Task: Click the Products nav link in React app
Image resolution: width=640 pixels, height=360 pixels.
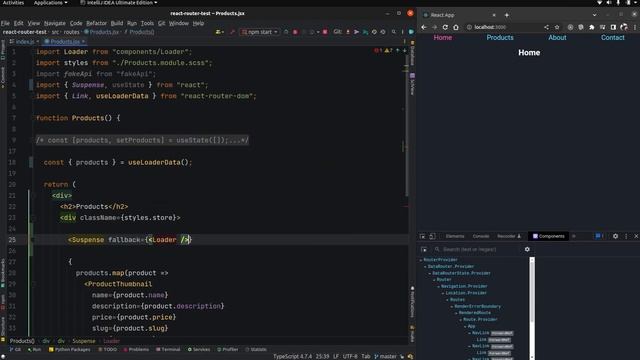Action: tap(500, 38)
